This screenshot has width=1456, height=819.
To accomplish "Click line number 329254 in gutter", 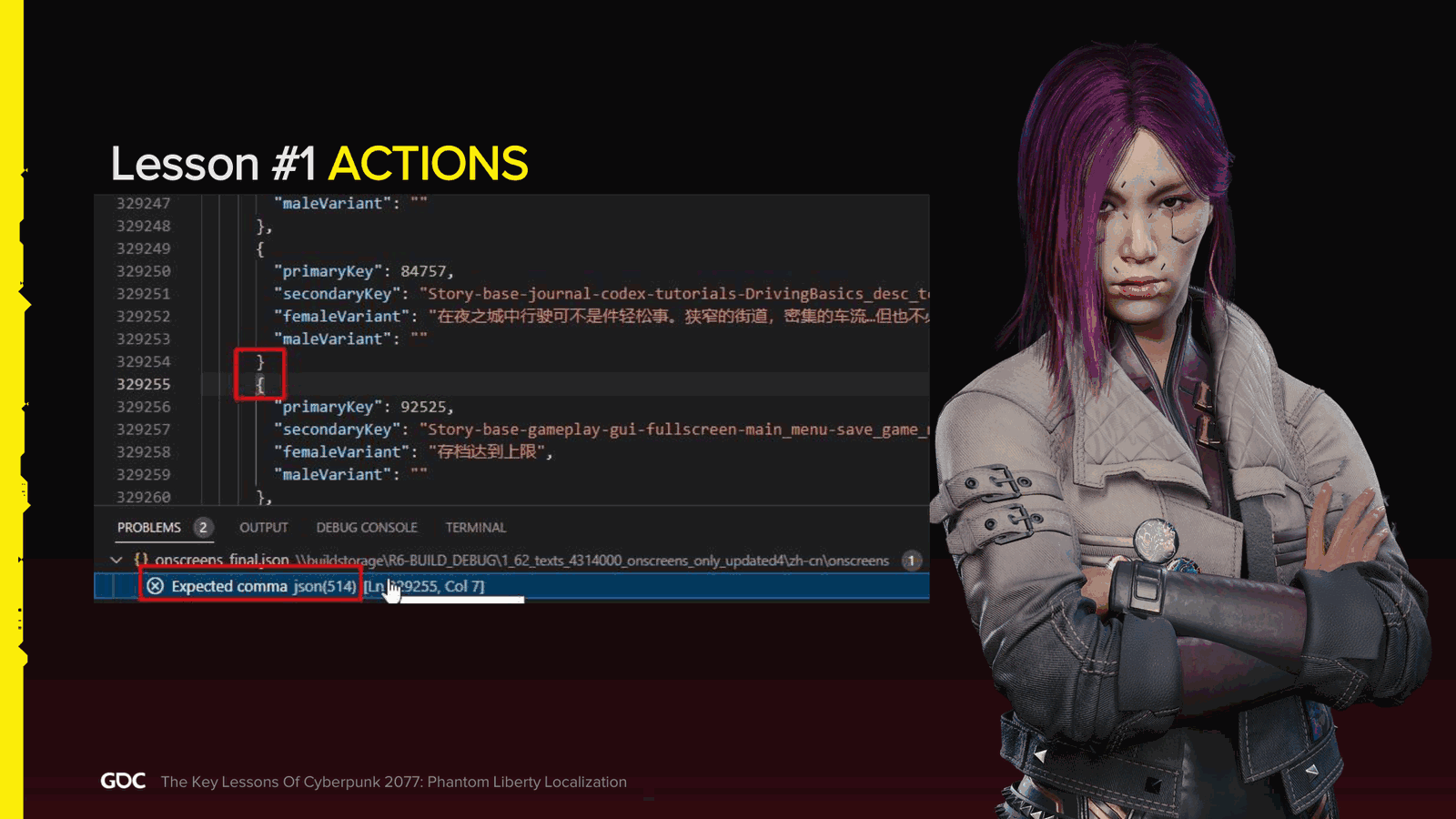I will pos(143,361).
